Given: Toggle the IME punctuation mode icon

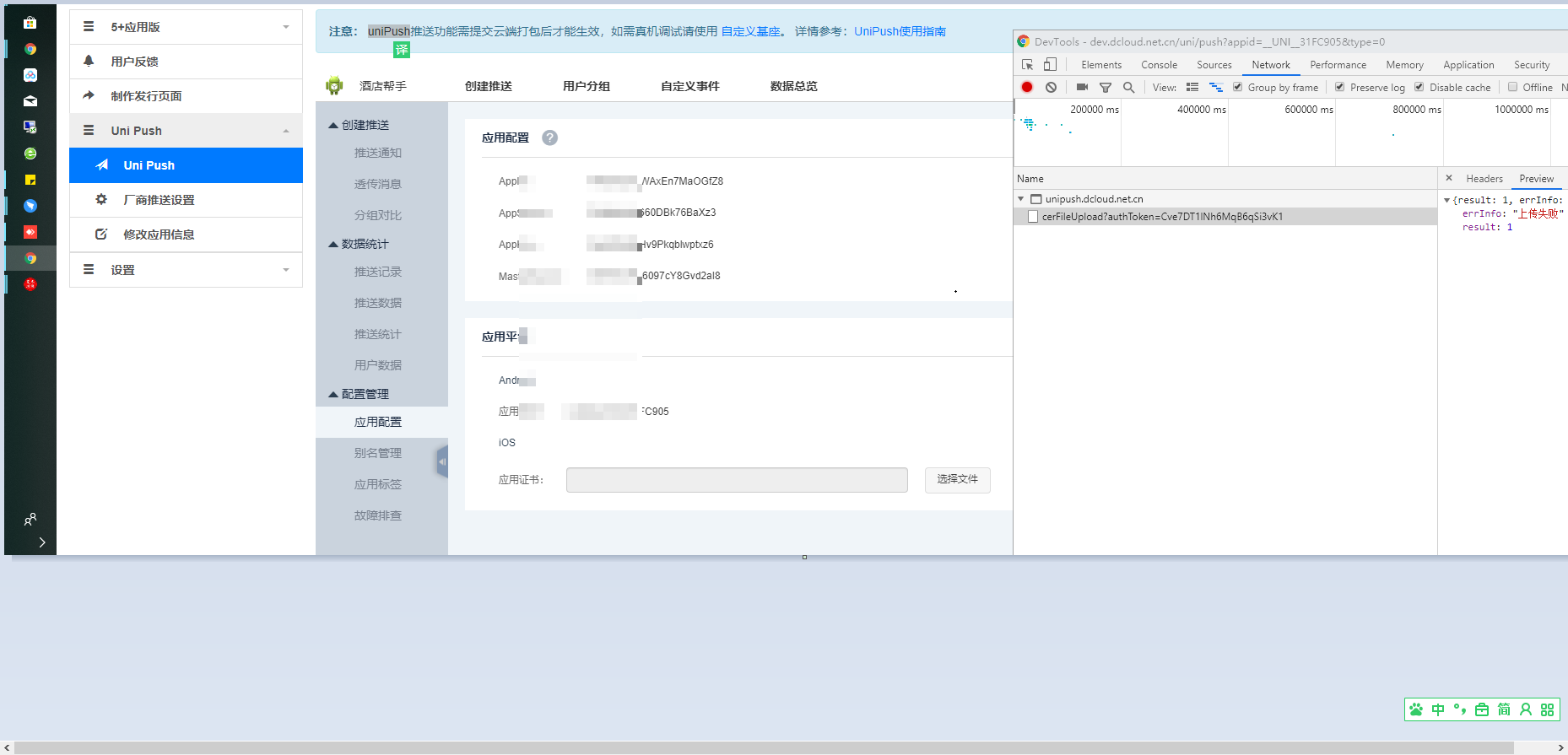Looking at the screenshot, I should (x=1460, y=709).
